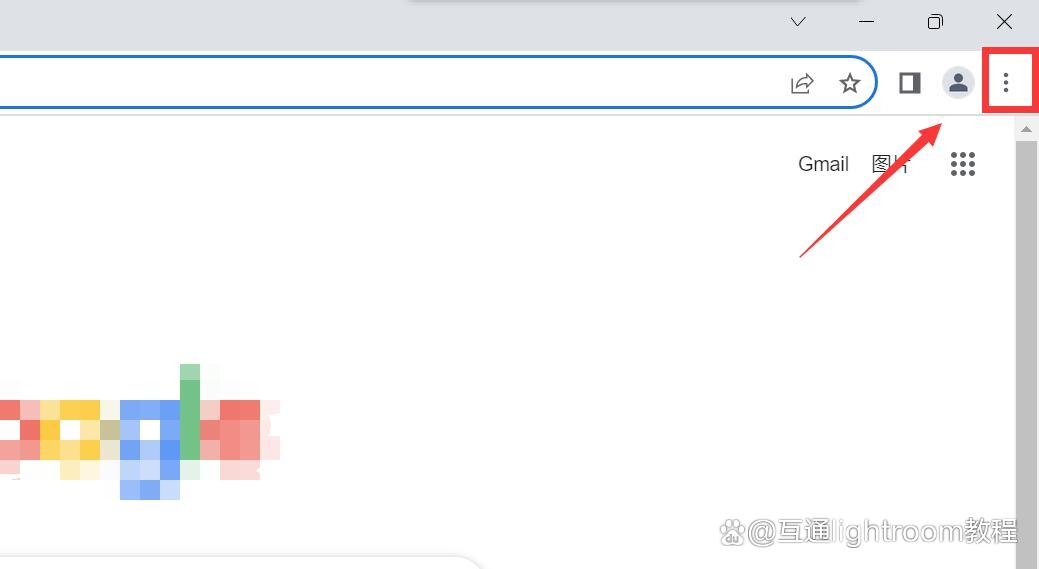Click the profile avatar icon
Image resolution: width=1039 pixels, height=569 pixels.
pyautogui.click(x=957, y=83)
